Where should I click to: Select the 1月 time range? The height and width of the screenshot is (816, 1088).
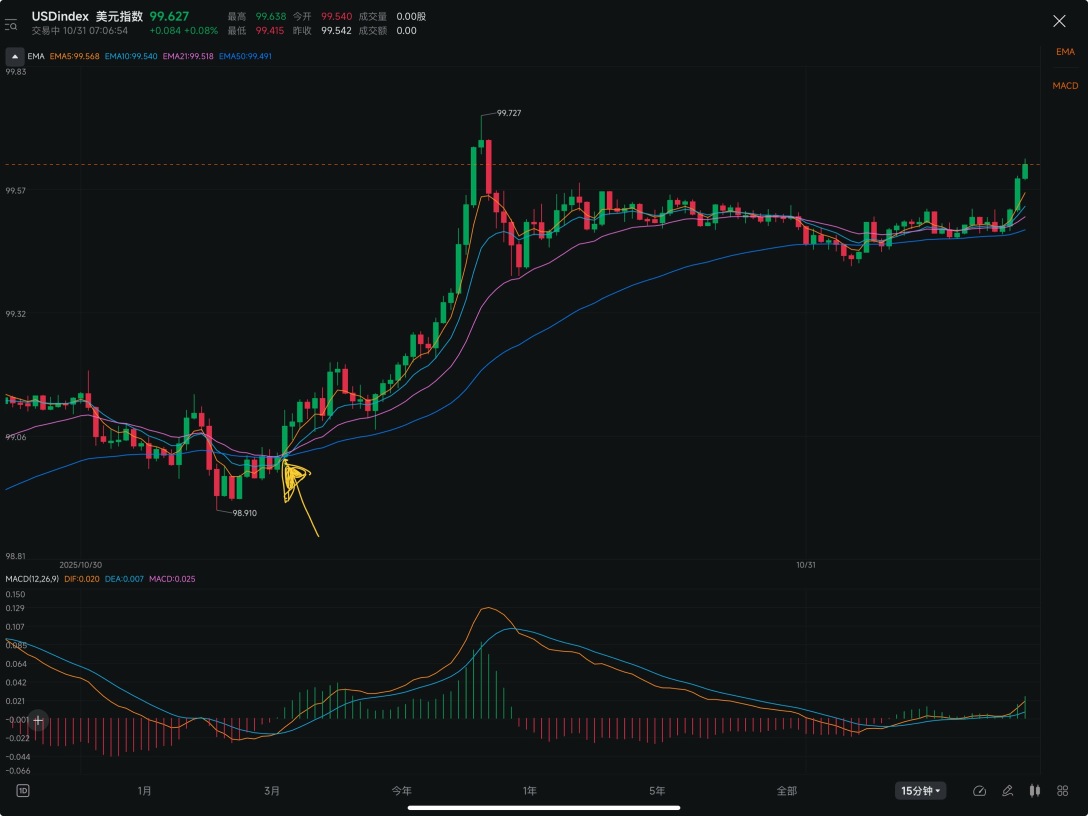pyautogui.click(x=144, y=791)
